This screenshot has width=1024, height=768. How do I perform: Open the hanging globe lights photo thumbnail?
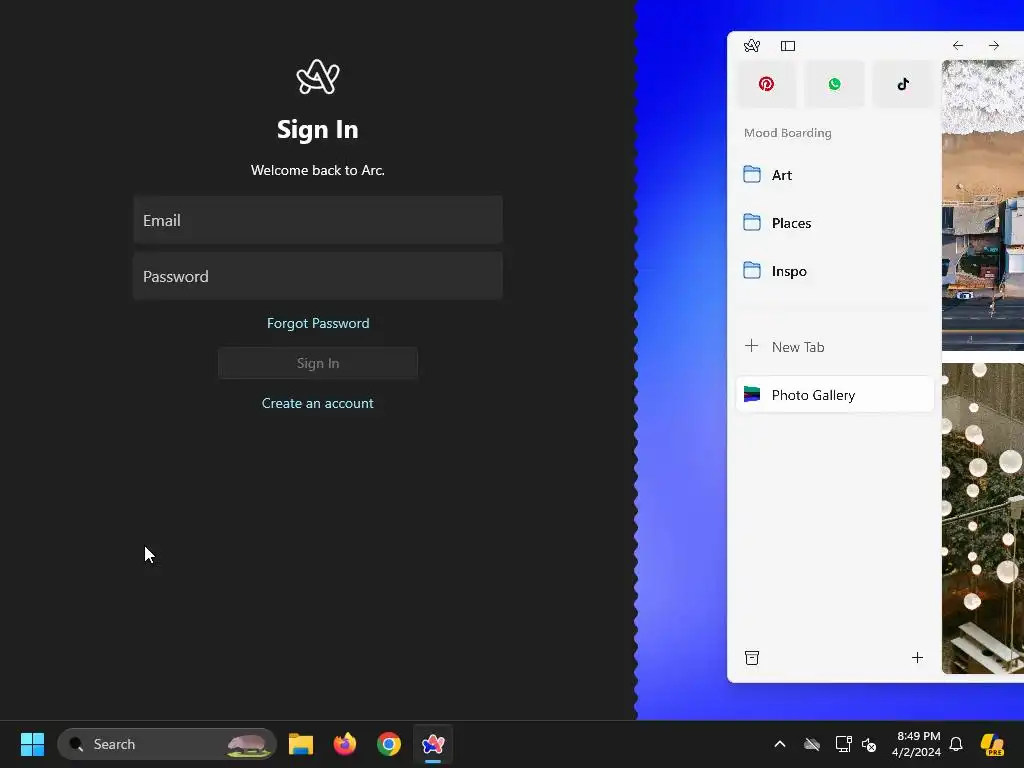[983, 518]
